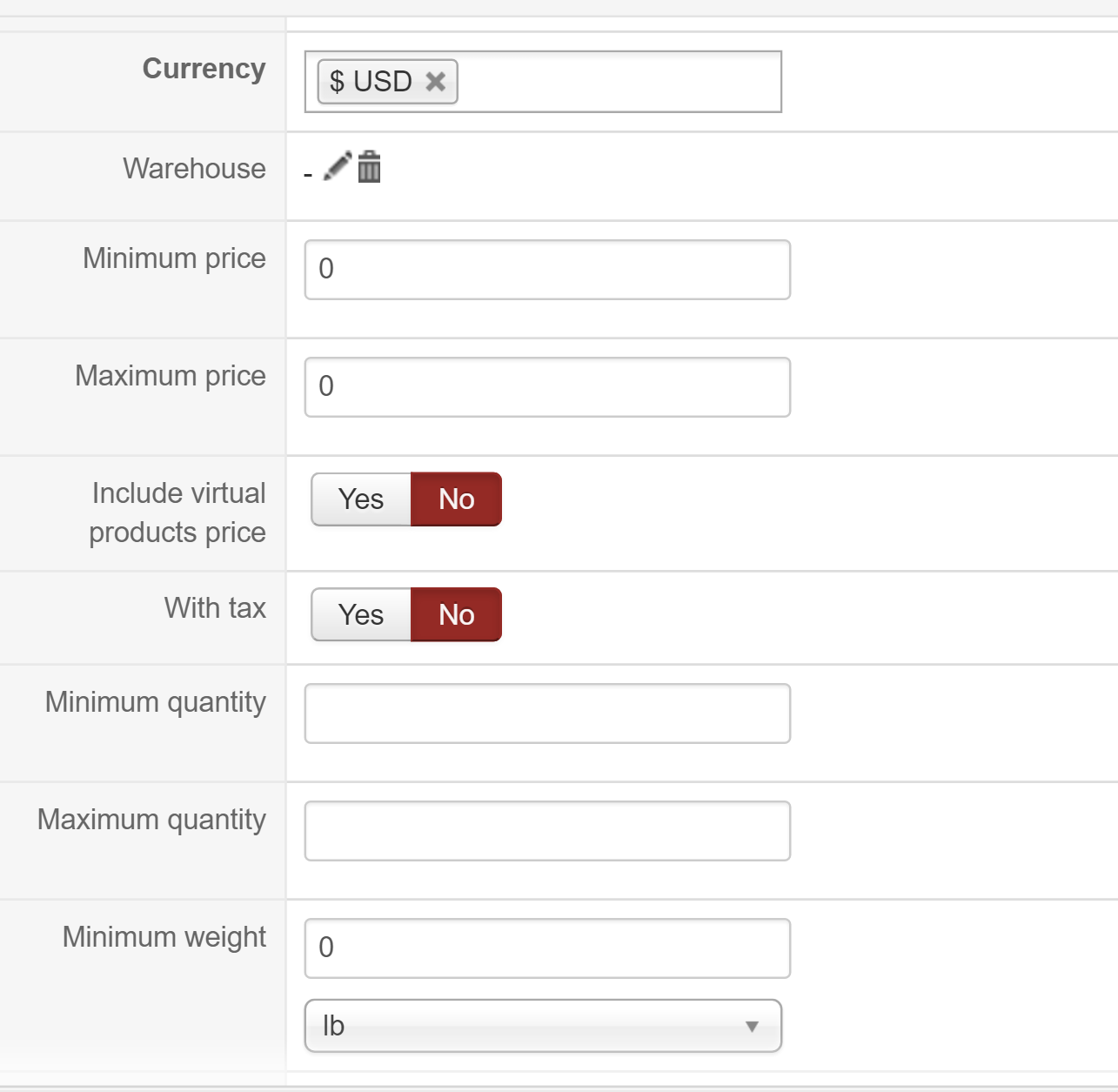Click the Warehouse field label

194,168
